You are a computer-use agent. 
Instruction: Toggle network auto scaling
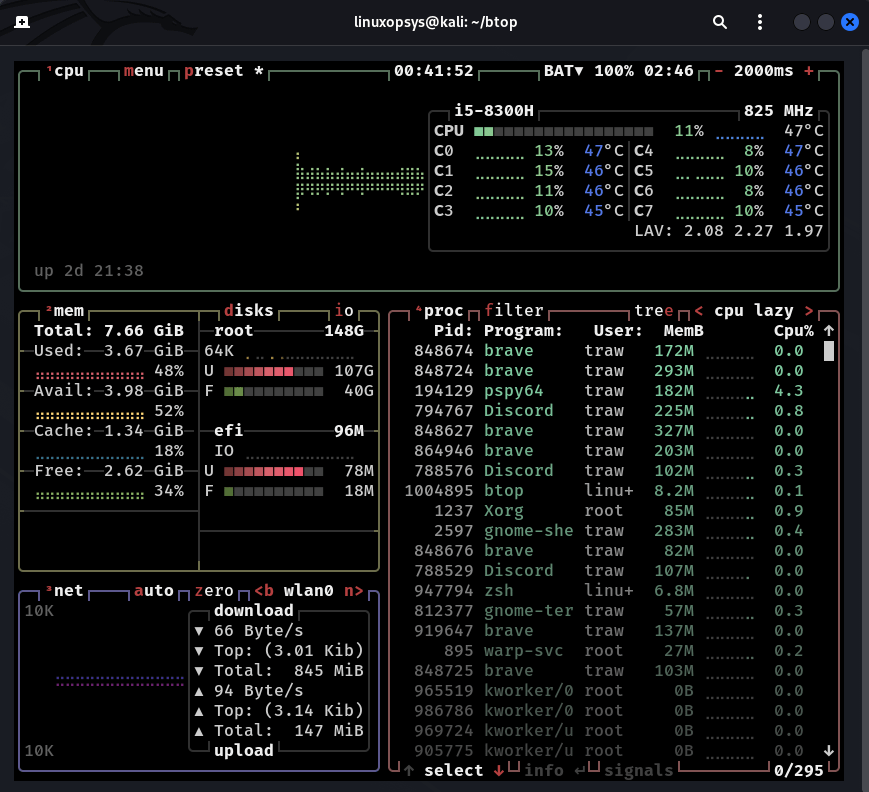[154, 591]
